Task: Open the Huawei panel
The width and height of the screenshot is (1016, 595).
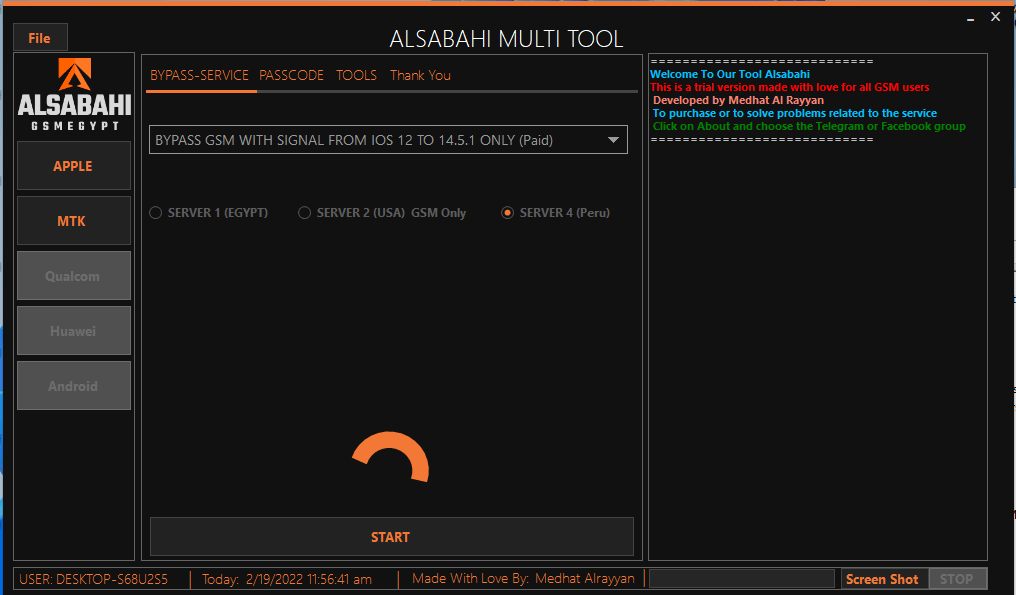Action: pyautogui.click(x=74, y=330)
